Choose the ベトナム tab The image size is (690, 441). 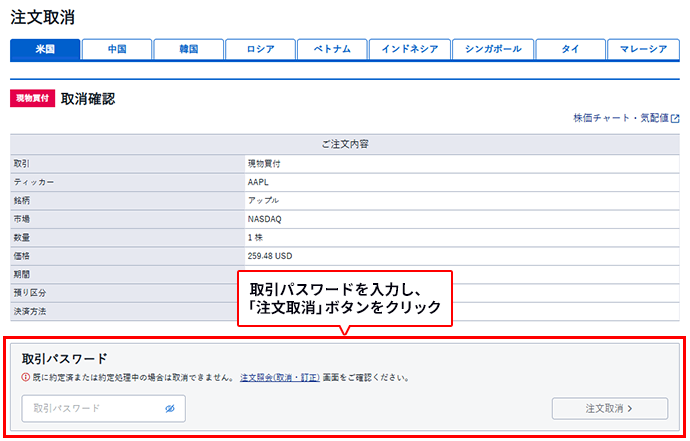click(331, 49)
